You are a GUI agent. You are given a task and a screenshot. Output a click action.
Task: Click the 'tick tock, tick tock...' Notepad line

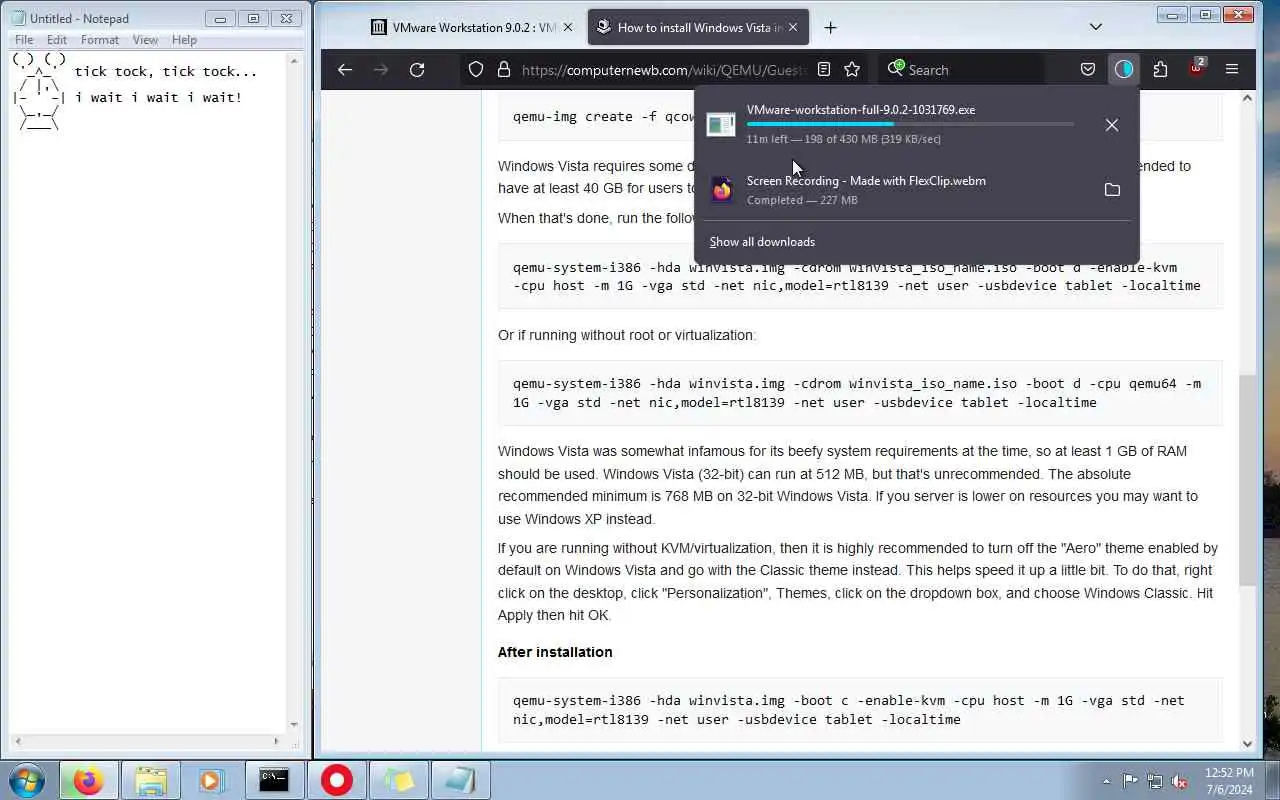click(166, 71)
